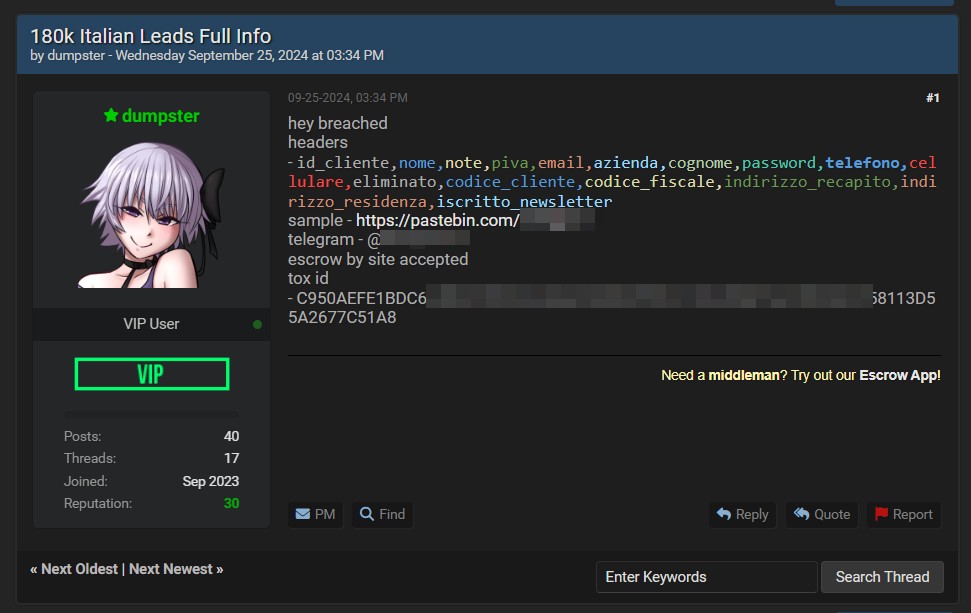Click the 180k Italian Leads thread title

click(150, 36)
